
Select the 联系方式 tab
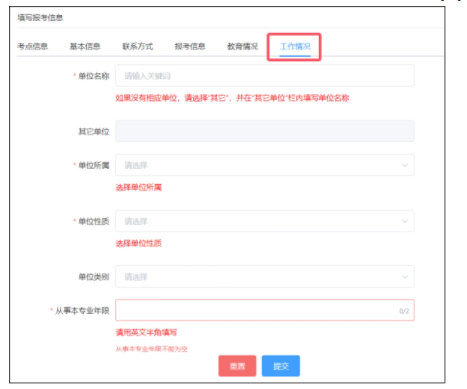click(138, 46)
